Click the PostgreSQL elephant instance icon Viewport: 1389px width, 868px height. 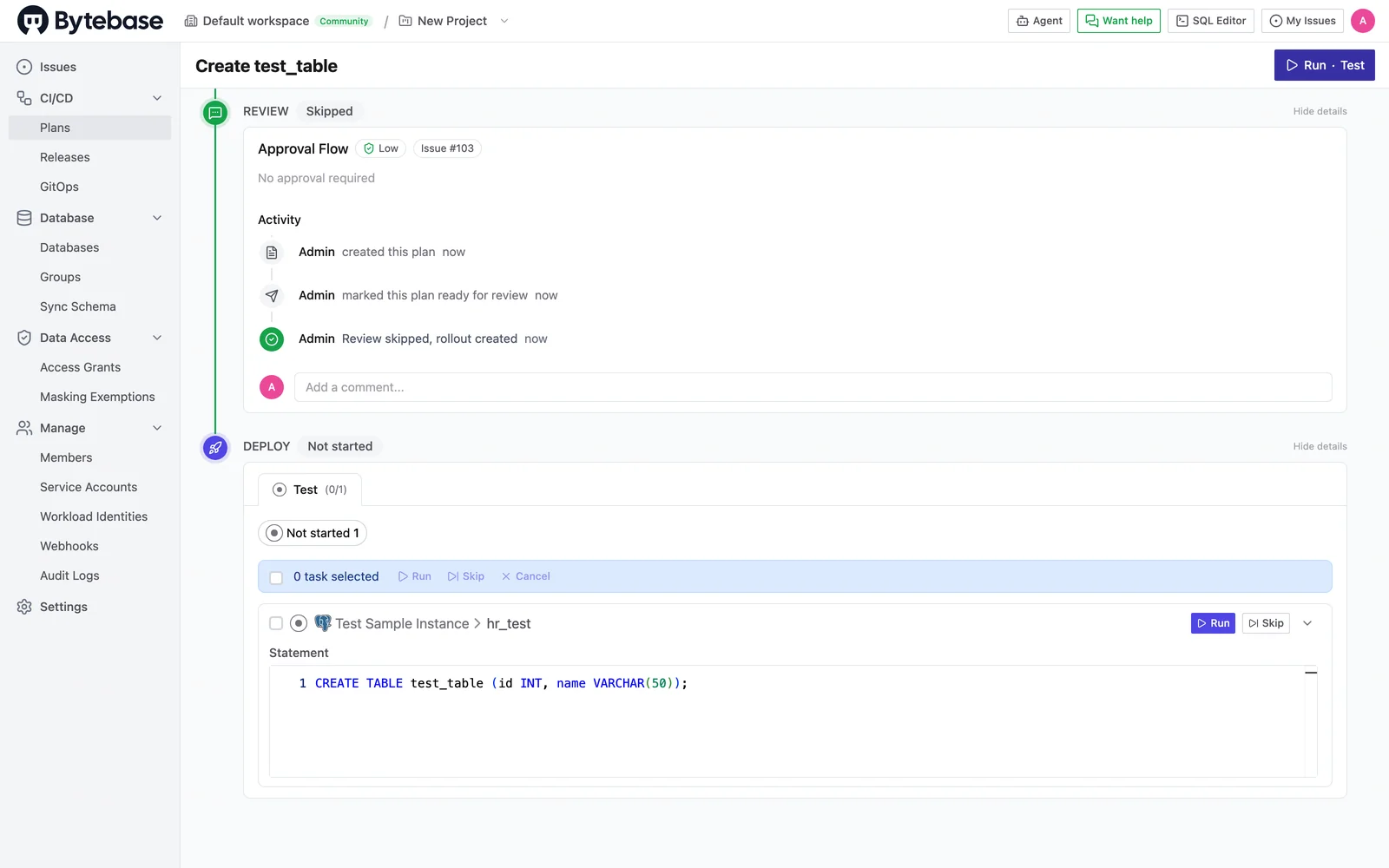coord(323,623)
